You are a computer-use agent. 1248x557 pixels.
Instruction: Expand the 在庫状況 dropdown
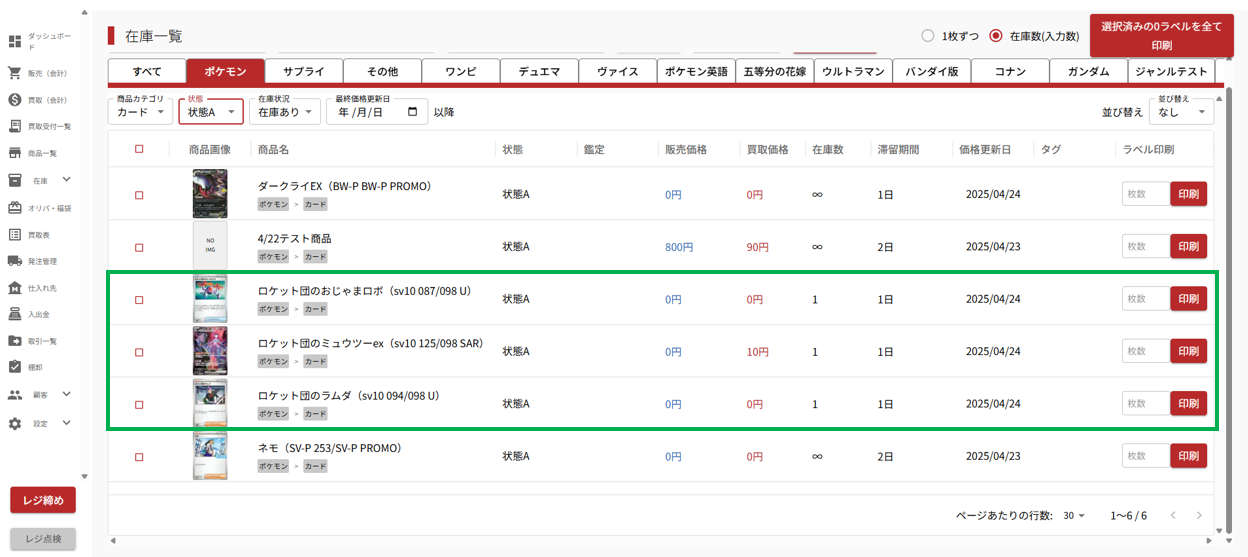[x=284, y=112]
